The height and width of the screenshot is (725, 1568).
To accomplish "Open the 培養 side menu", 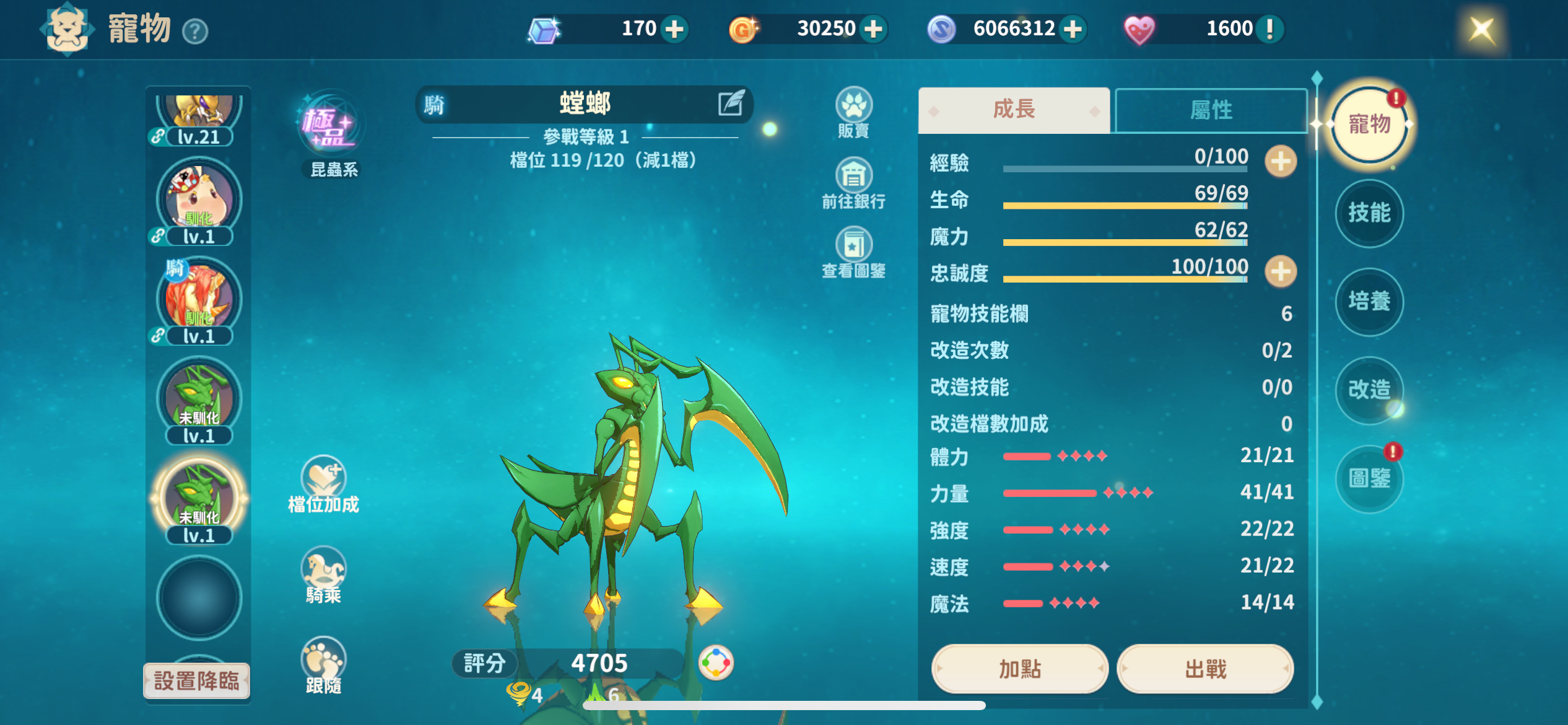I will (1369, 302).
